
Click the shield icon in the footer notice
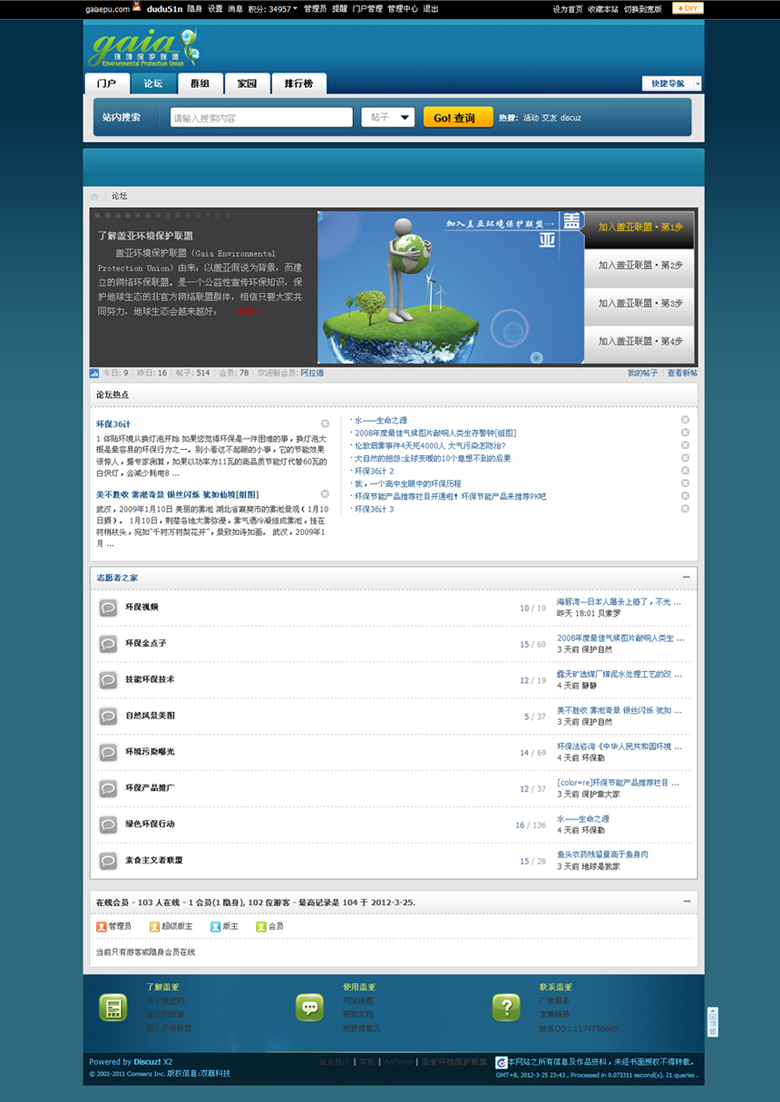coord(501,1062)
